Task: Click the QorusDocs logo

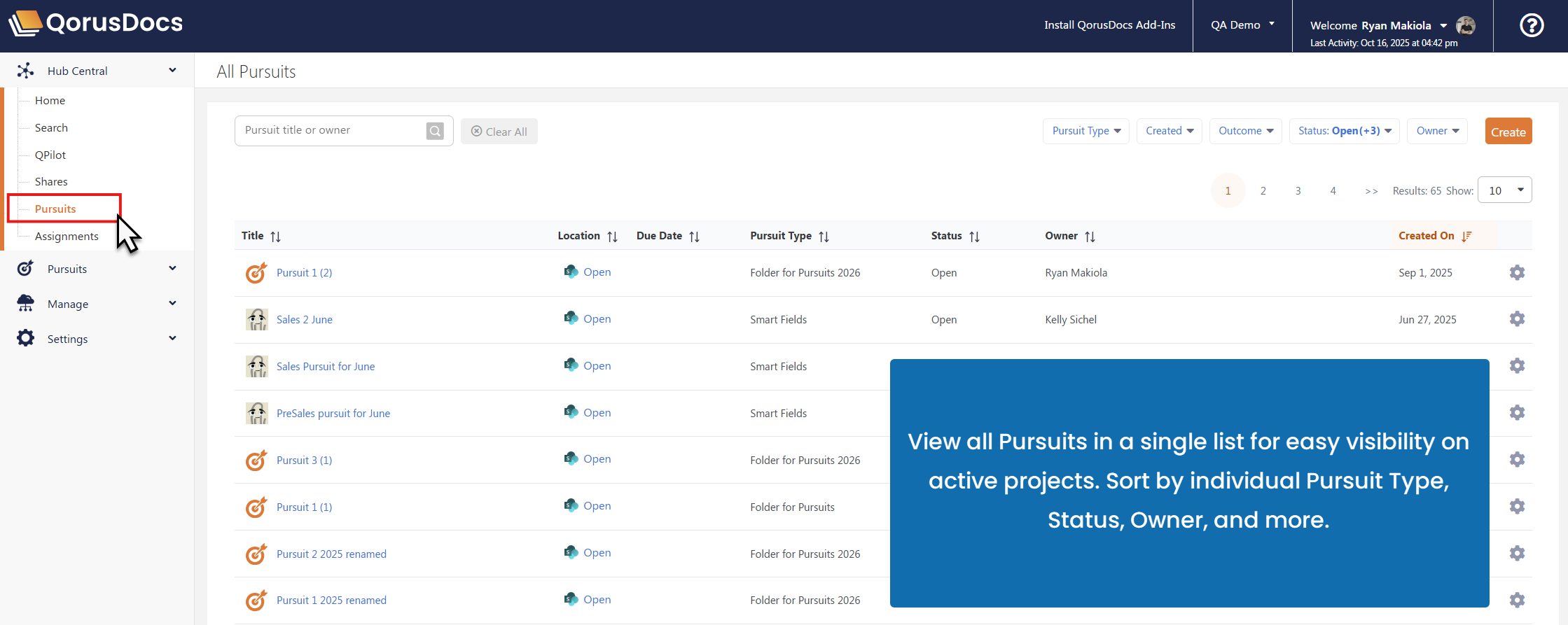Action: click(96, 23)
